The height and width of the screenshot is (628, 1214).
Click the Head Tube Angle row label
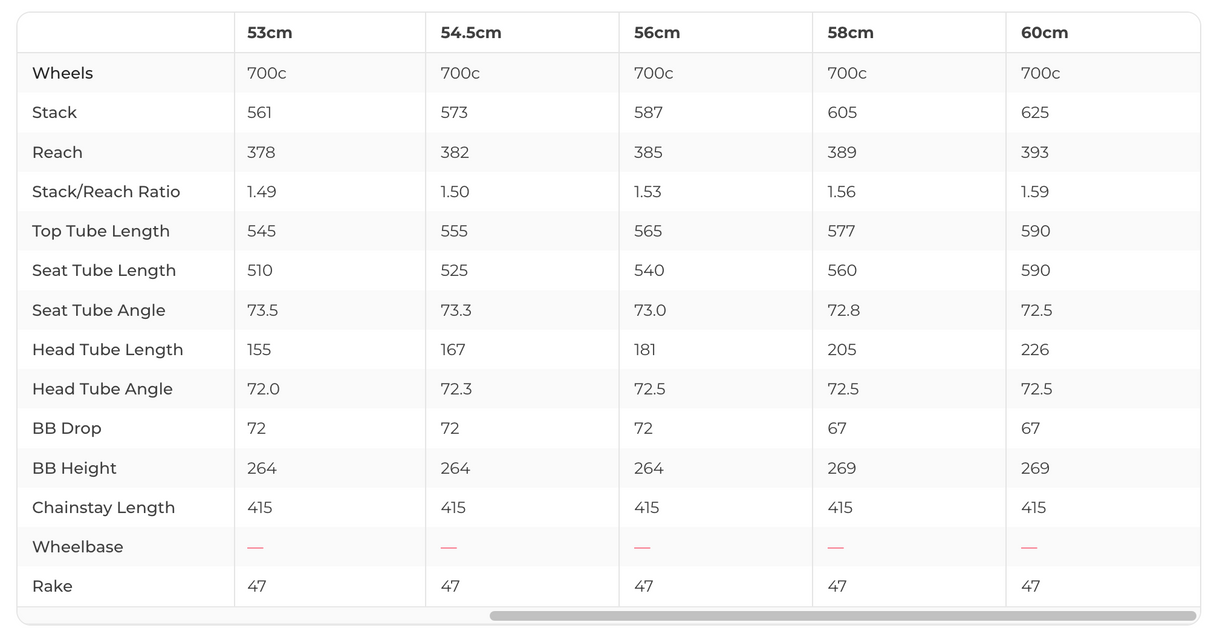tap(102, 389)
